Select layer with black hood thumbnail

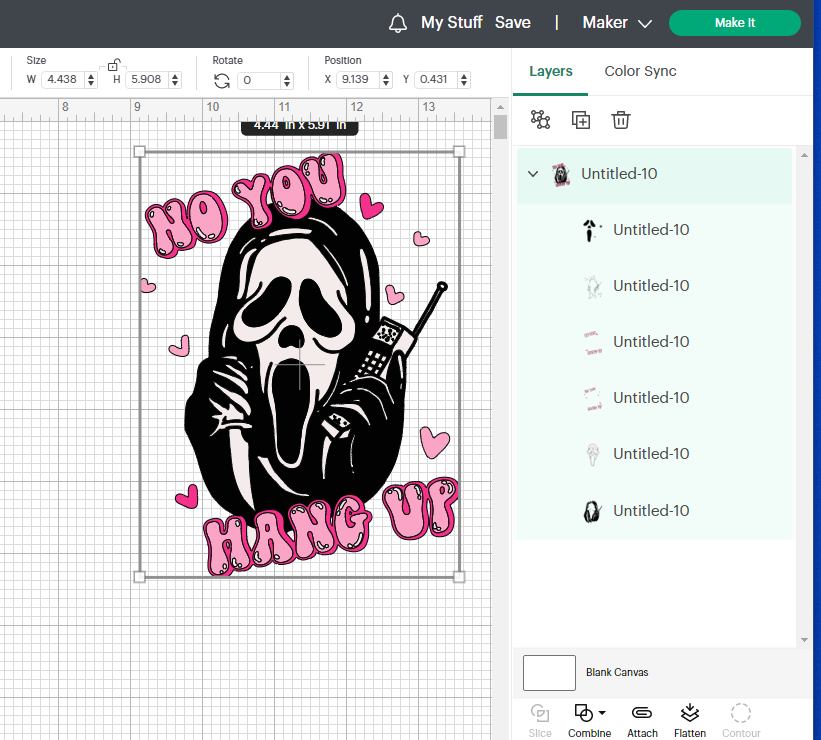coord(654,511)
